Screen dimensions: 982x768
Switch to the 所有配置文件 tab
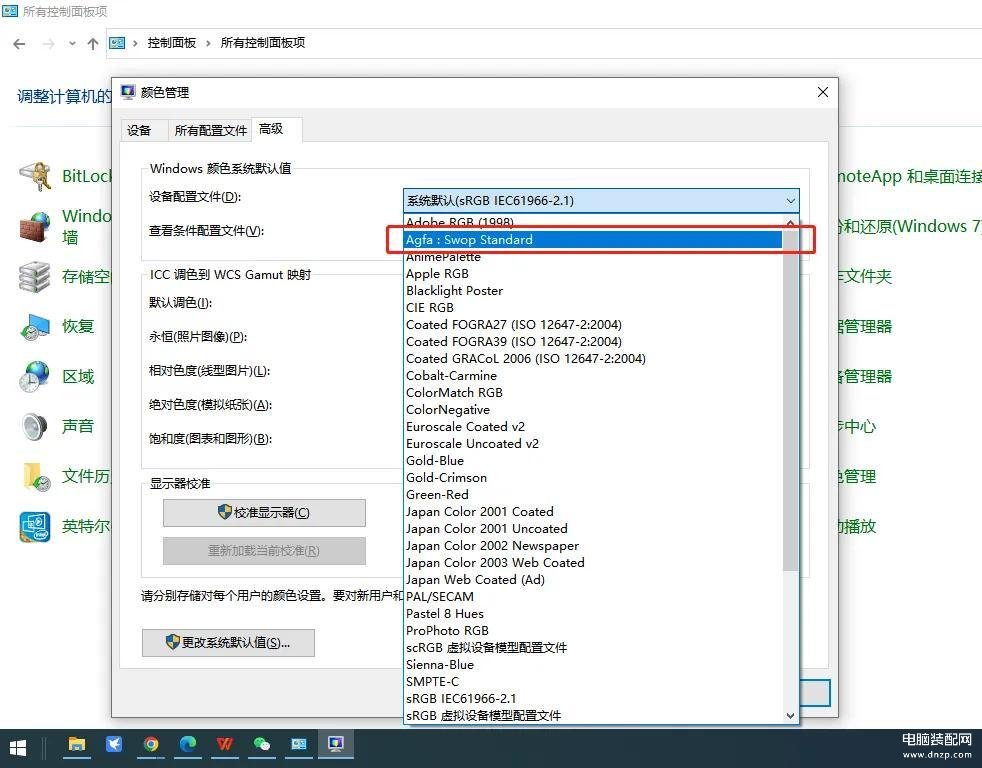coord(210,130)
